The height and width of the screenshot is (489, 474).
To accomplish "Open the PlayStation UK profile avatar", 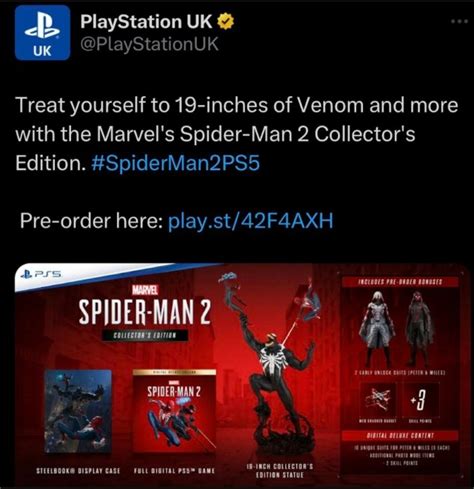I will (x=42, y=33).
